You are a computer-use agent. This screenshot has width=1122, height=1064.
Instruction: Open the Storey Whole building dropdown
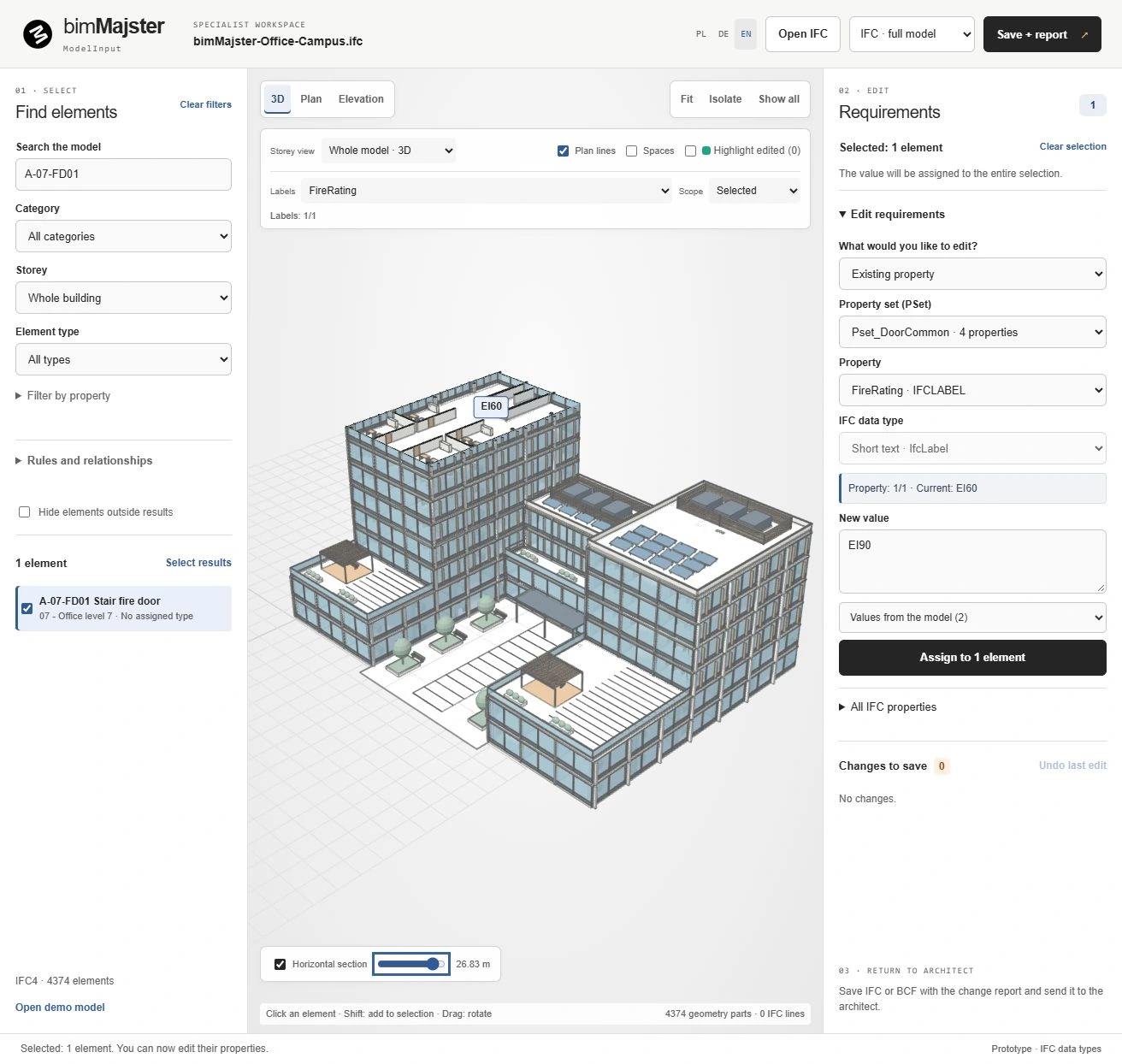(x=123, y=298)
